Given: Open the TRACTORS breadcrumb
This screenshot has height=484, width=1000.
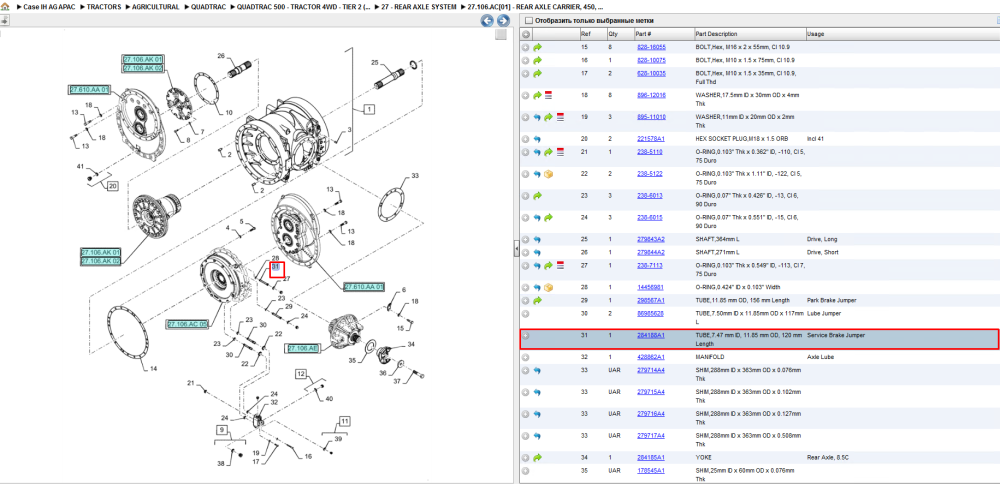Looking at the screenshot, I should click(104, 6).
